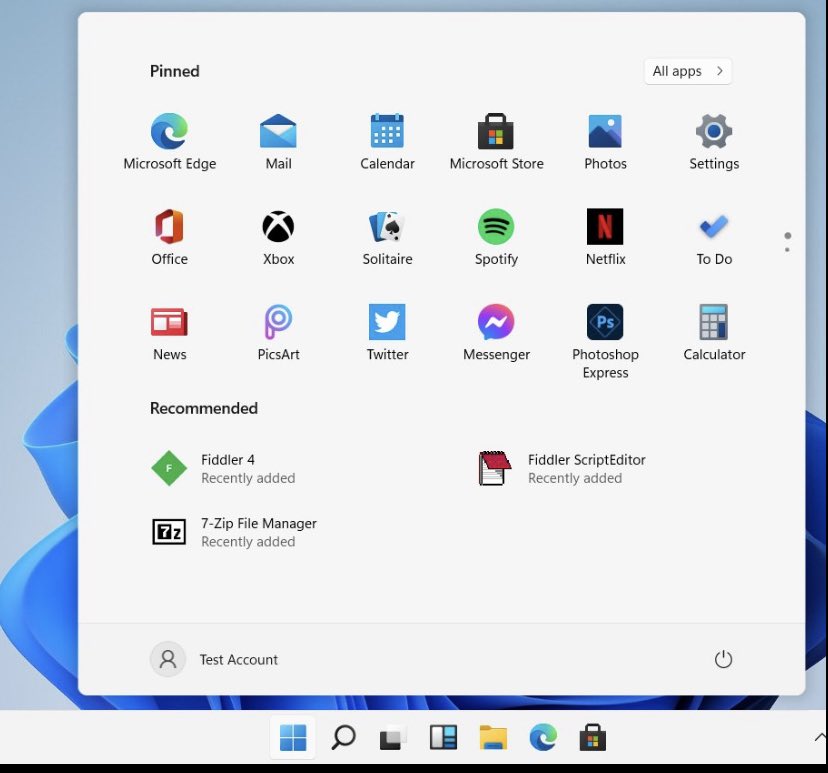Screen dimensions: 828x773
Task: Open the Twitter app
Action: [x=387, y=333]
